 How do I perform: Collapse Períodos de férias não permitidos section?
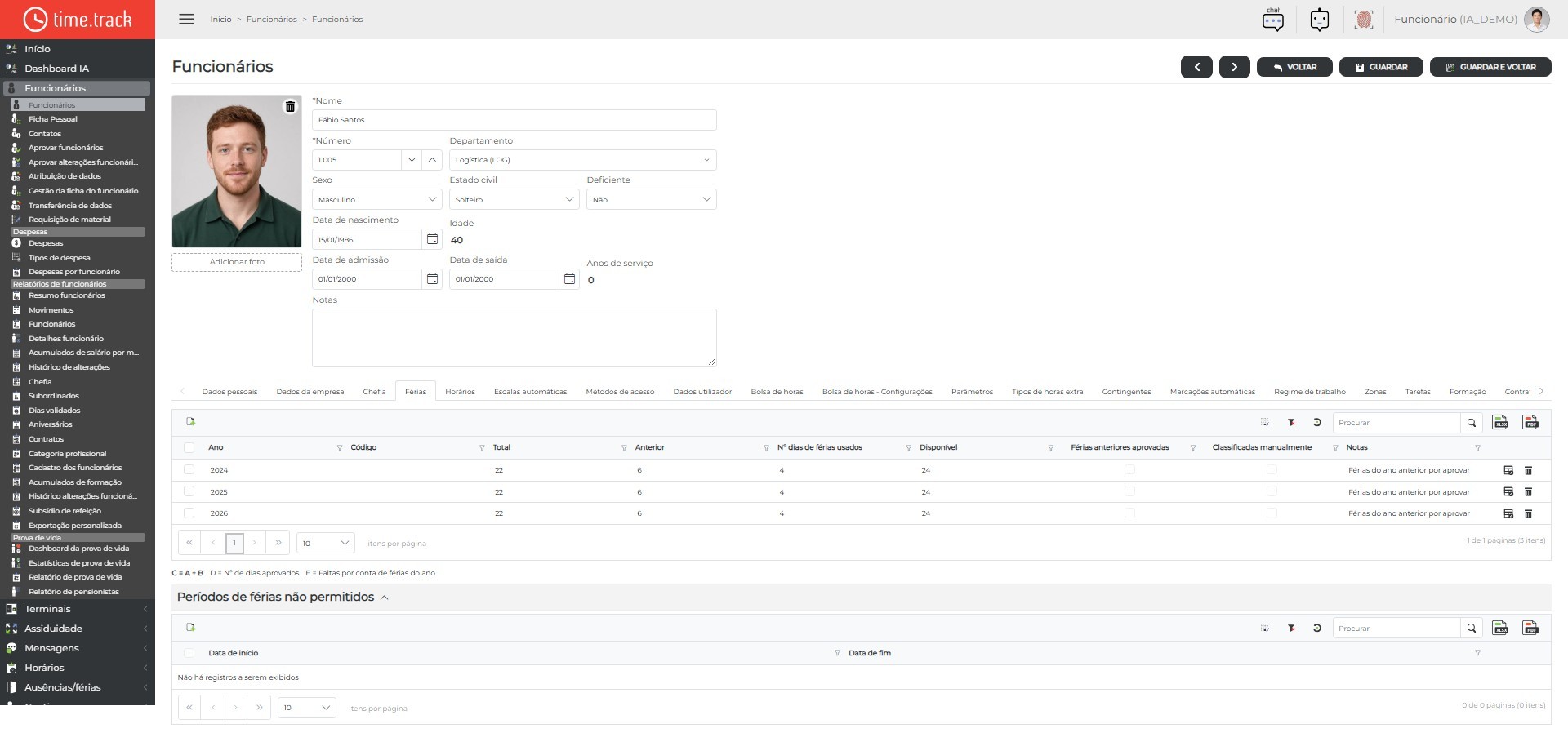point(384,598)
